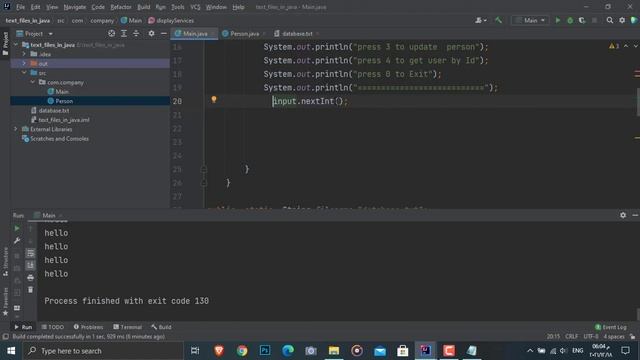Click the print icon in the Run console
This screenshot has width=640, height=360.
pos(31,278)
